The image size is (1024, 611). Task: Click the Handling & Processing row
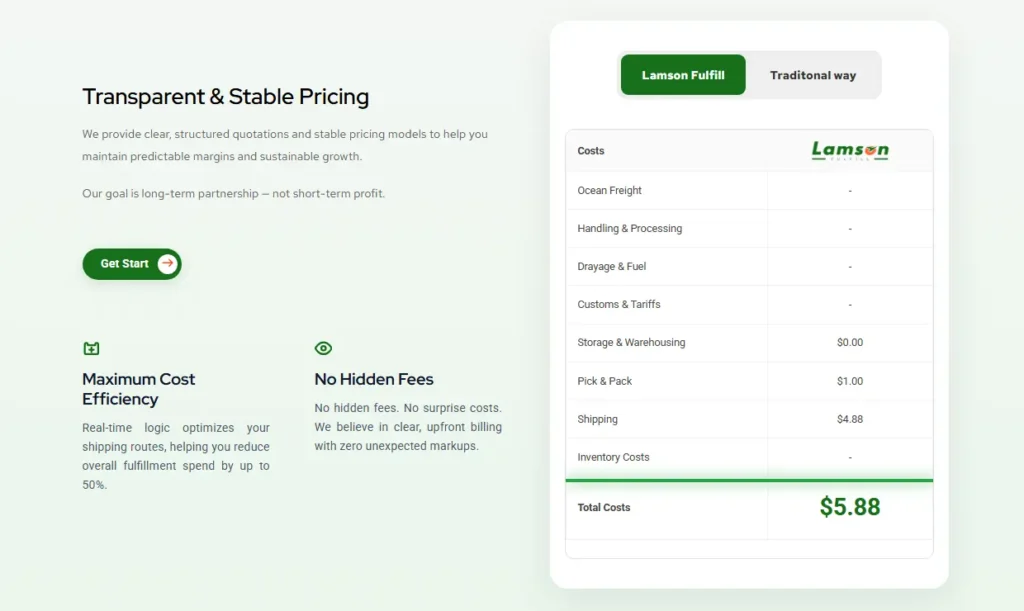point(749,228)
